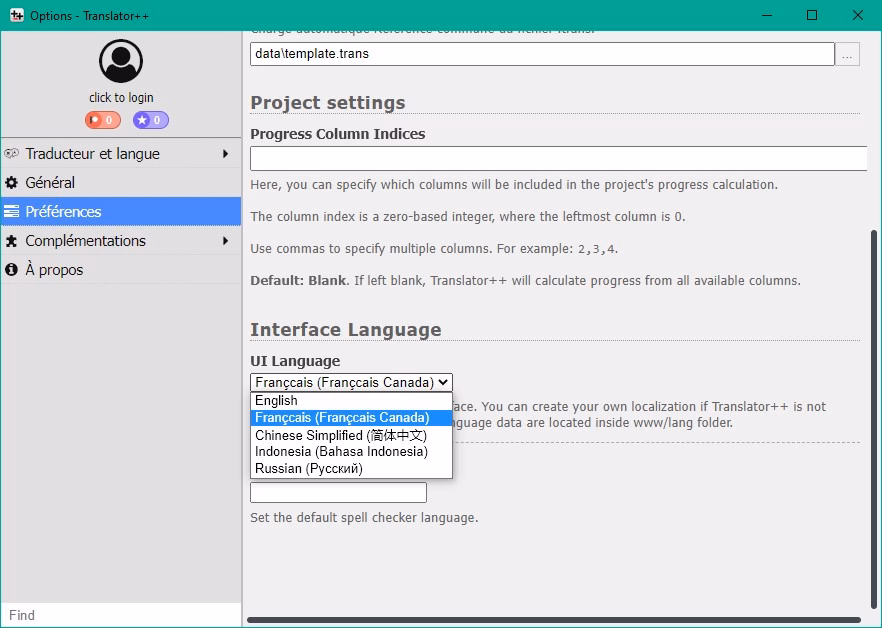Select the Préférences section
This screenshot has width=882, height=628.
(x=121, y=212)
